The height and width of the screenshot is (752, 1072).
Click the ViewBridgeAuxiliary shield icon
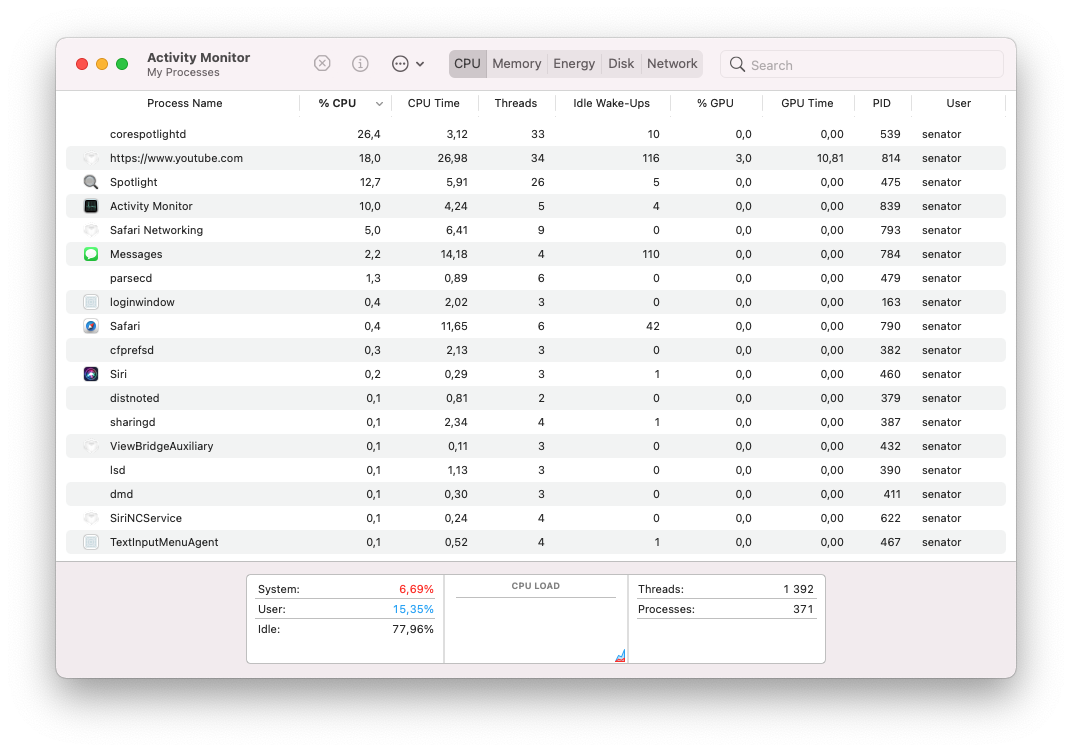(x=91, y=446)
